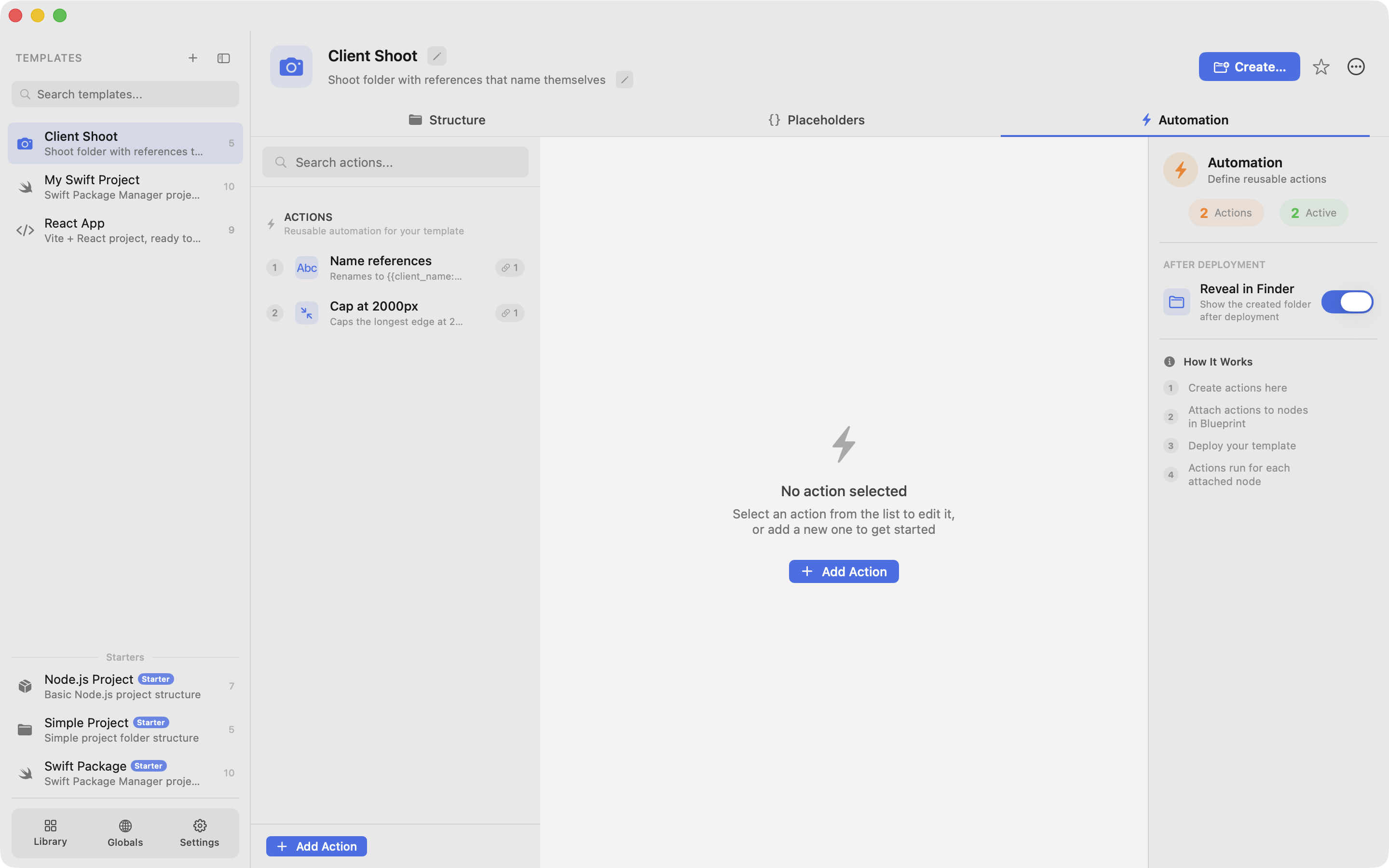Click the Search actions field
The height and width of the screenshot is (868, 1389).
395,163
